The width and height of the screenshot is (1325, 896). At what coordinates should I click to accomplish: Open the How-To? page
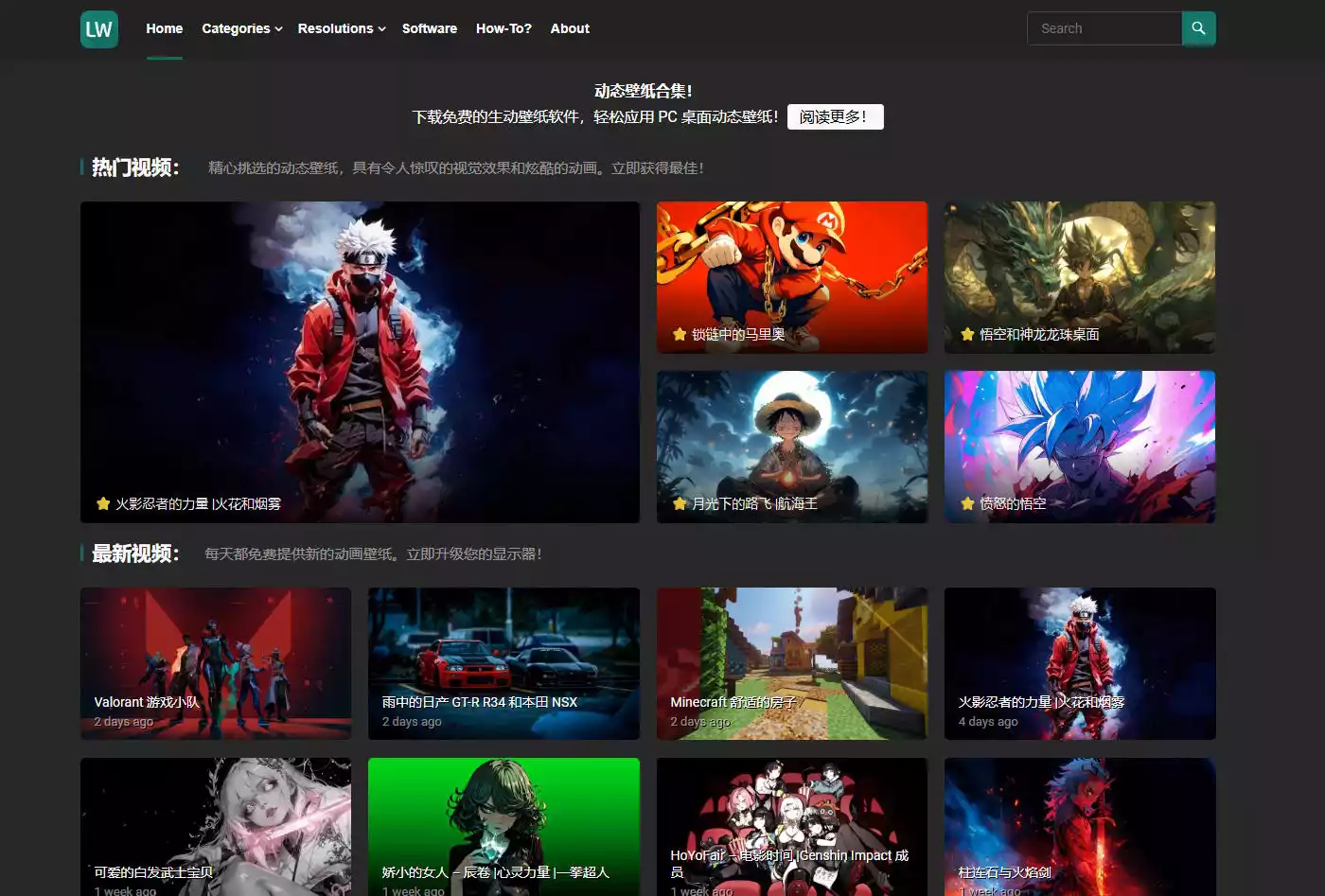503,28
